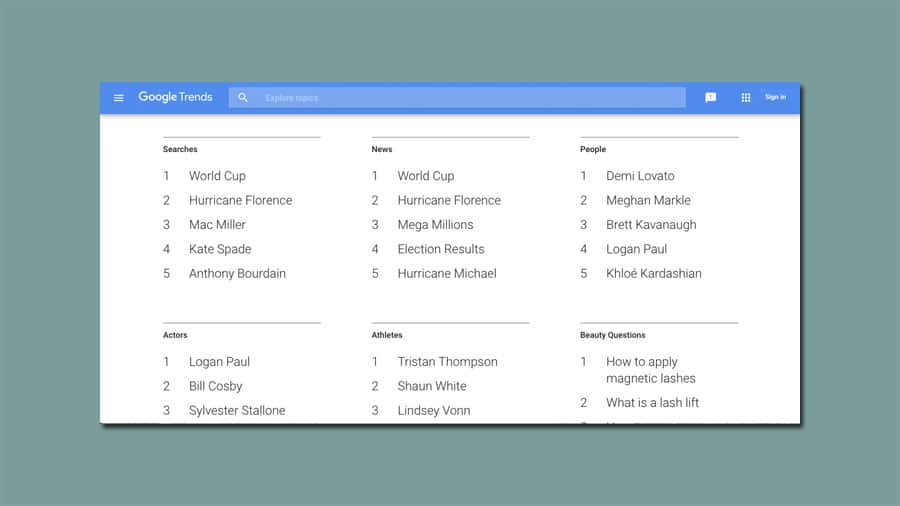This screenshot has width=900, height=506.
Task: Click the Google Trends logo
Action: click(x=175, y=97)
